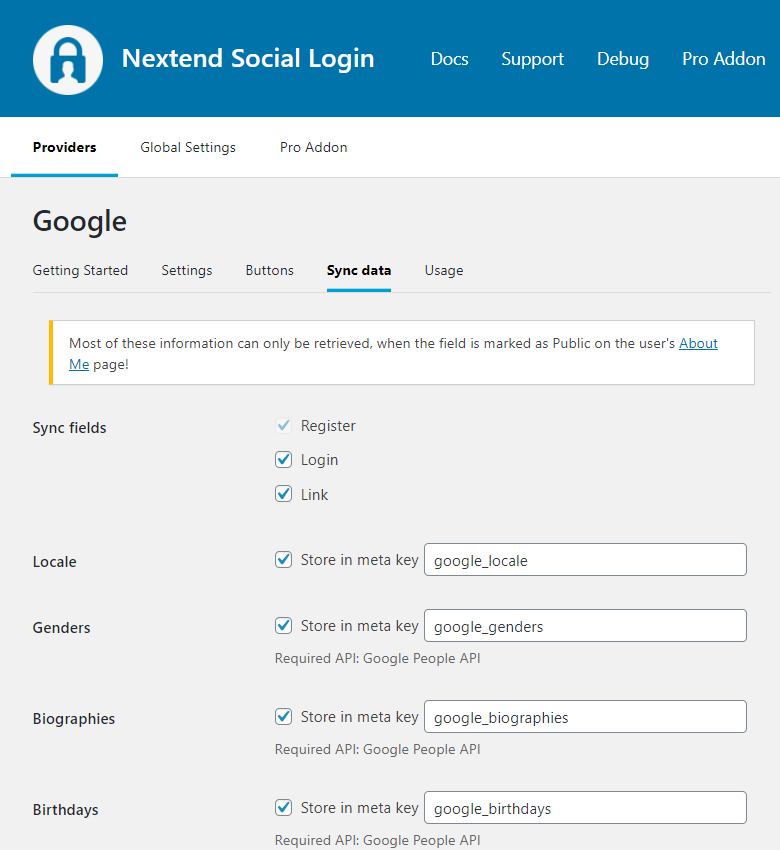Image resolution: width=780 pixels, height=850 pixels.
Task: Disable storing Locale in meta key
Action: pos(284,560)
